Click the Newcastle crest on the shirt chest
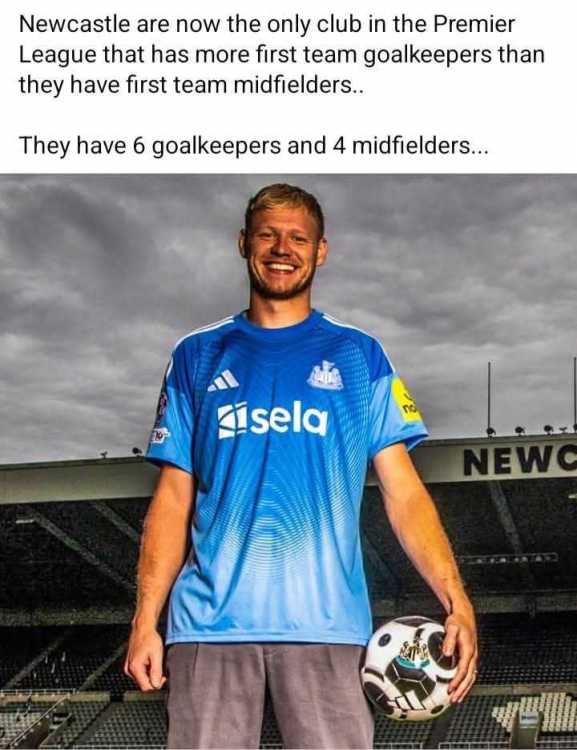577x750 pixels. [x=325, y=375]
